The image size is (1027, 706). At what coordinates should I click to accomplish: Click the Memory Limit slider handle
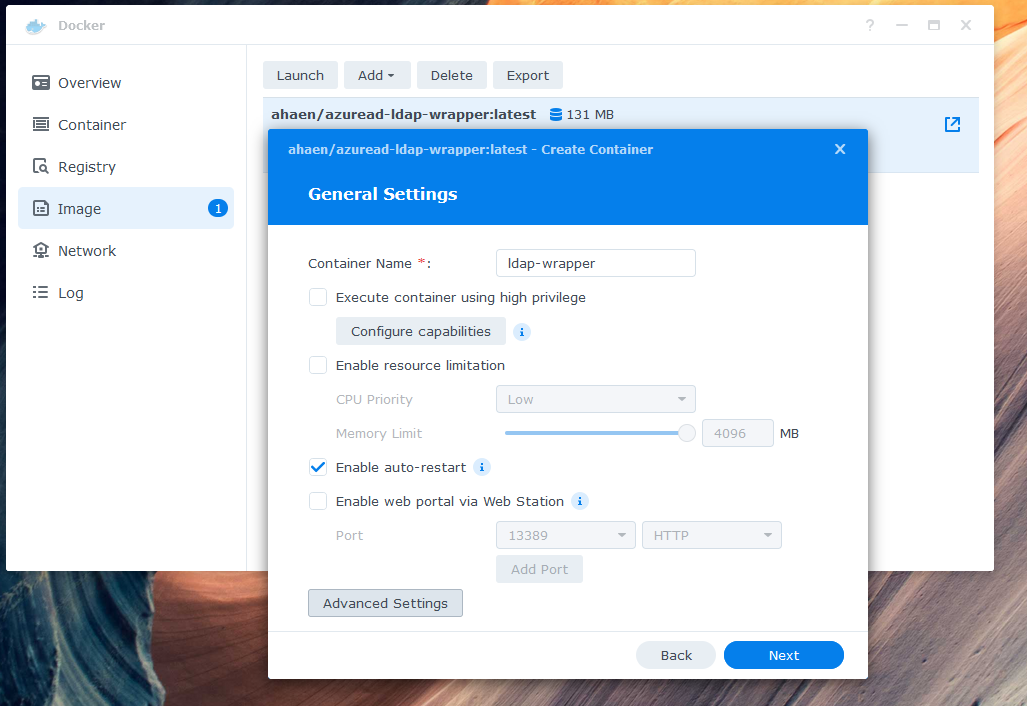686,433
